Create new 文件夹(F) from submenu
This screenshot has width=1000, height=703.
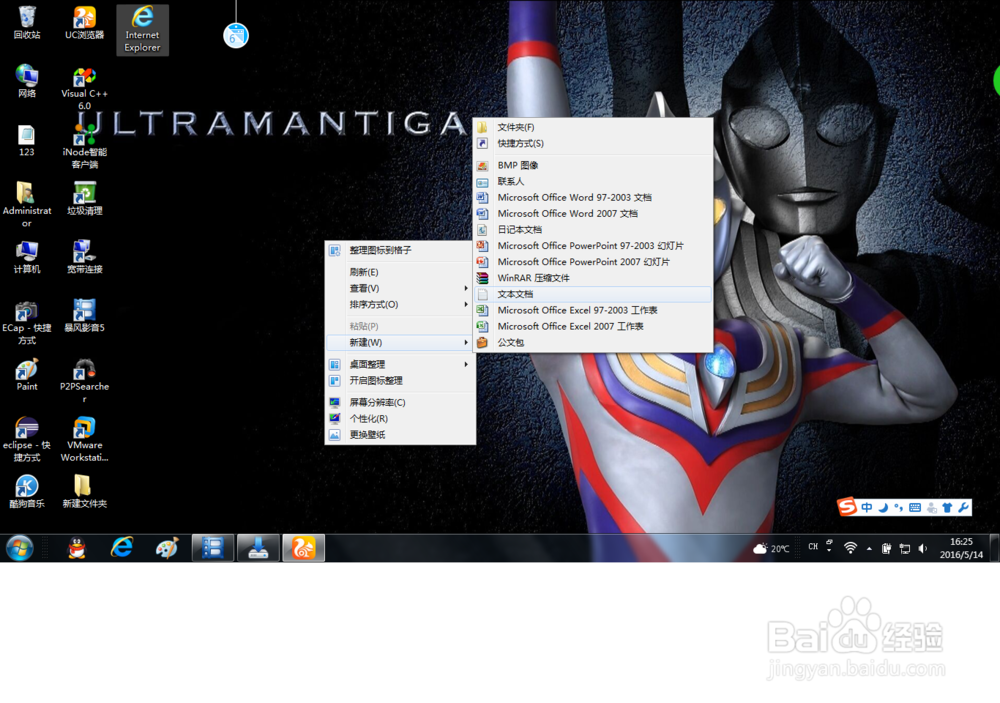coord(593,128)
